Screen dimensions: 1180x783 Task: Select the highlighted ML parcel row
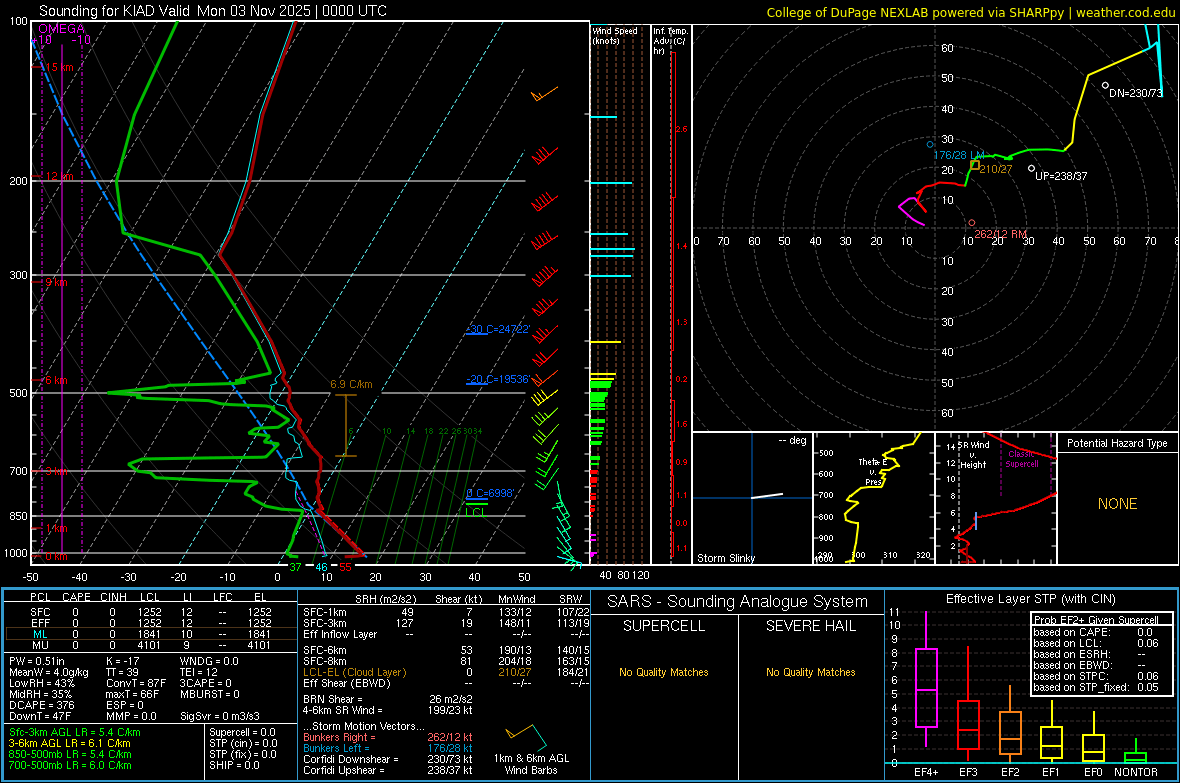click(150, 634)
